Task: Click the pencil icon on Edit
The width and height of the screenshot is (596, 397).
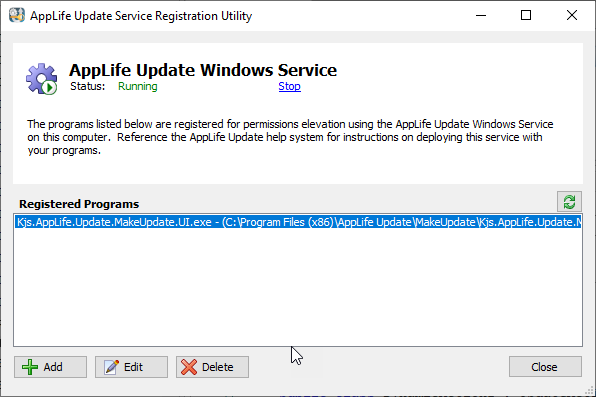Action: pyautogui.click(x=111, y=367)
